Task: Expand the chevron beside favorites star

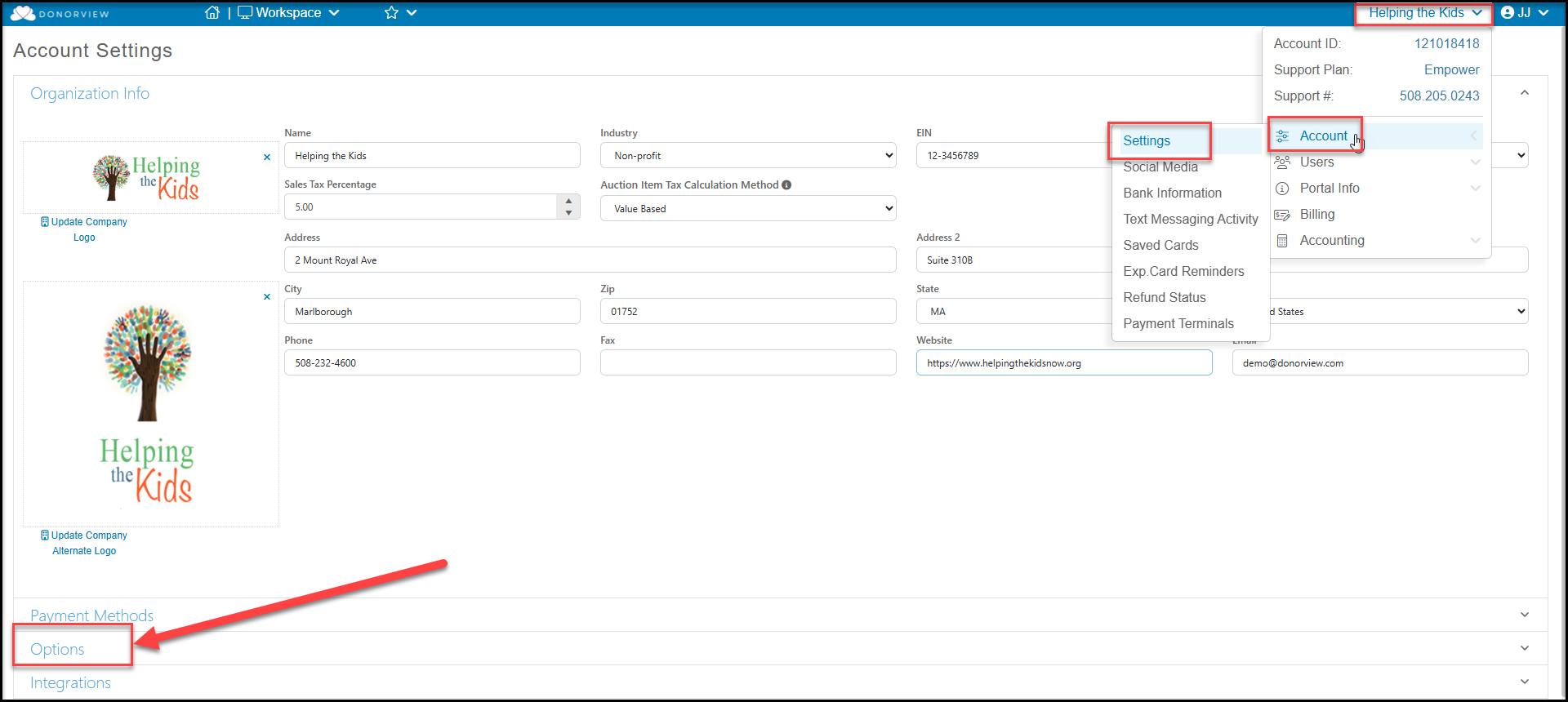Action: 412,12
